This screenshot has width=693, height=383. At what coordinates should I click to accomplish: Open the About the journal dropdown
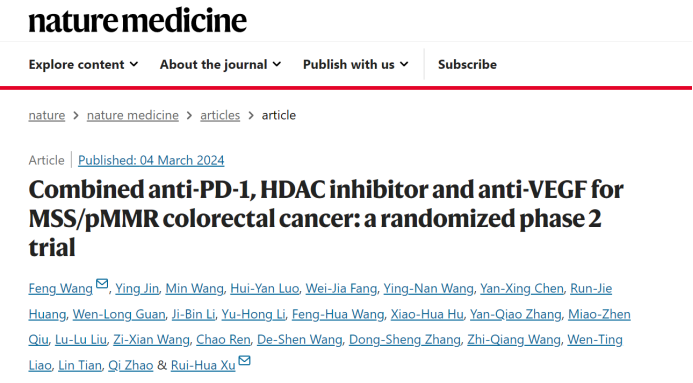[x=221, y=64]
